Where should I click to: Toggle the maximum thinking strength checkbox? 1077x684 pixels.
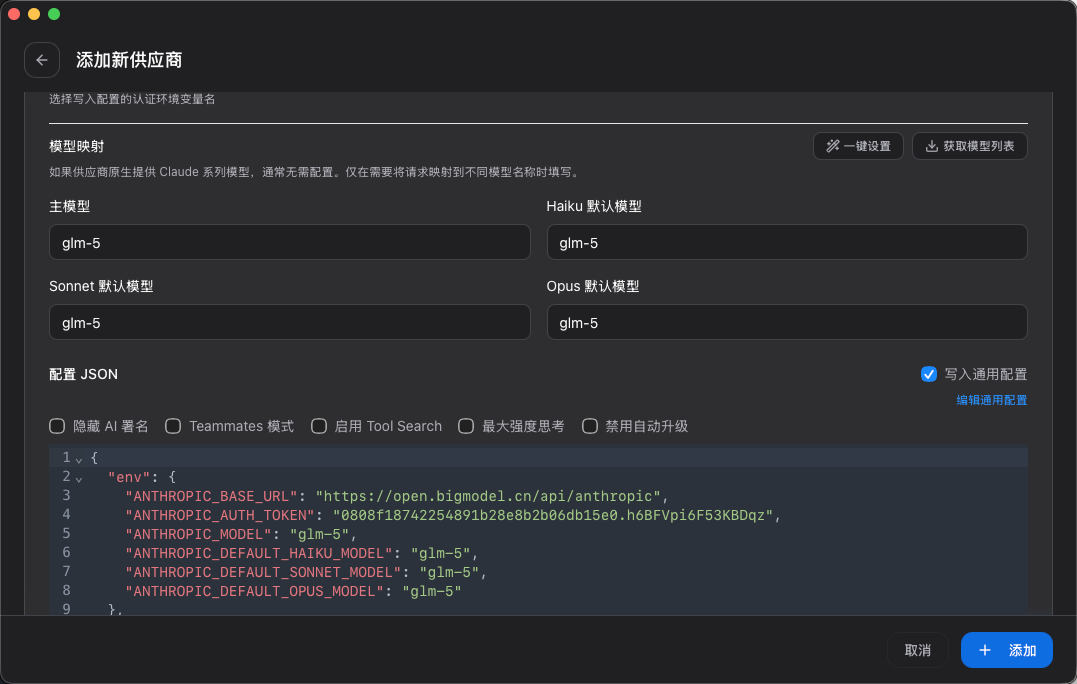(466, 426)
